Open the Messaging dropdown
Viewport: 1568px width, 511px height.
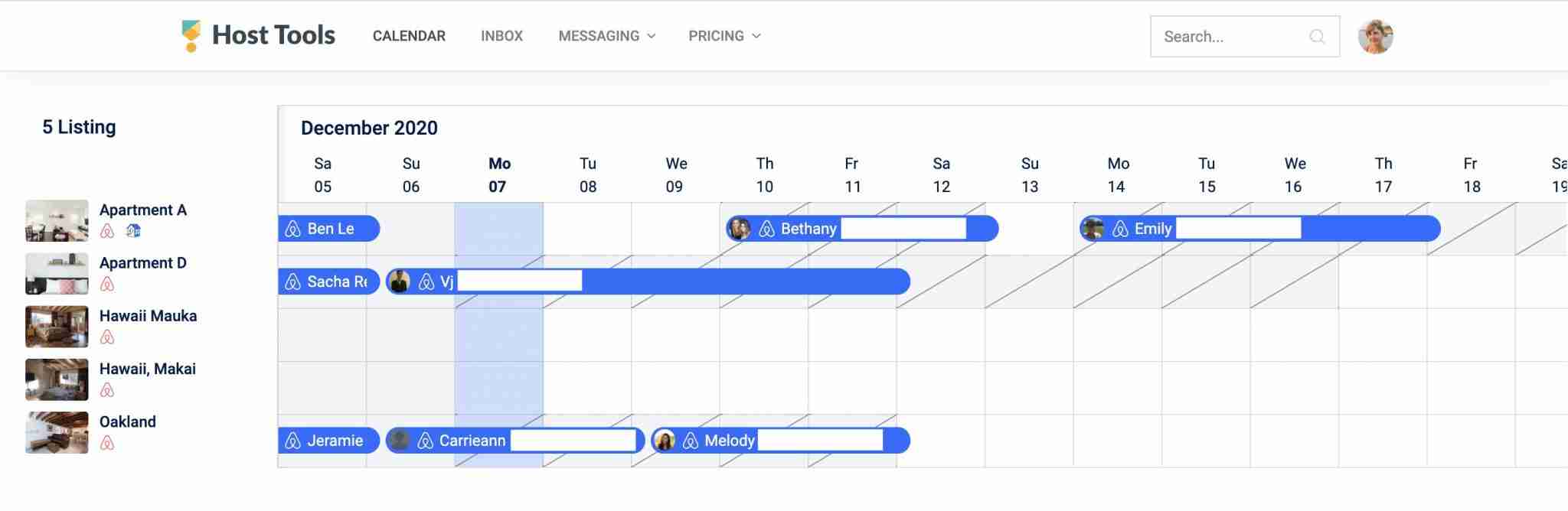pyautogui.click(x=606, y=35)
